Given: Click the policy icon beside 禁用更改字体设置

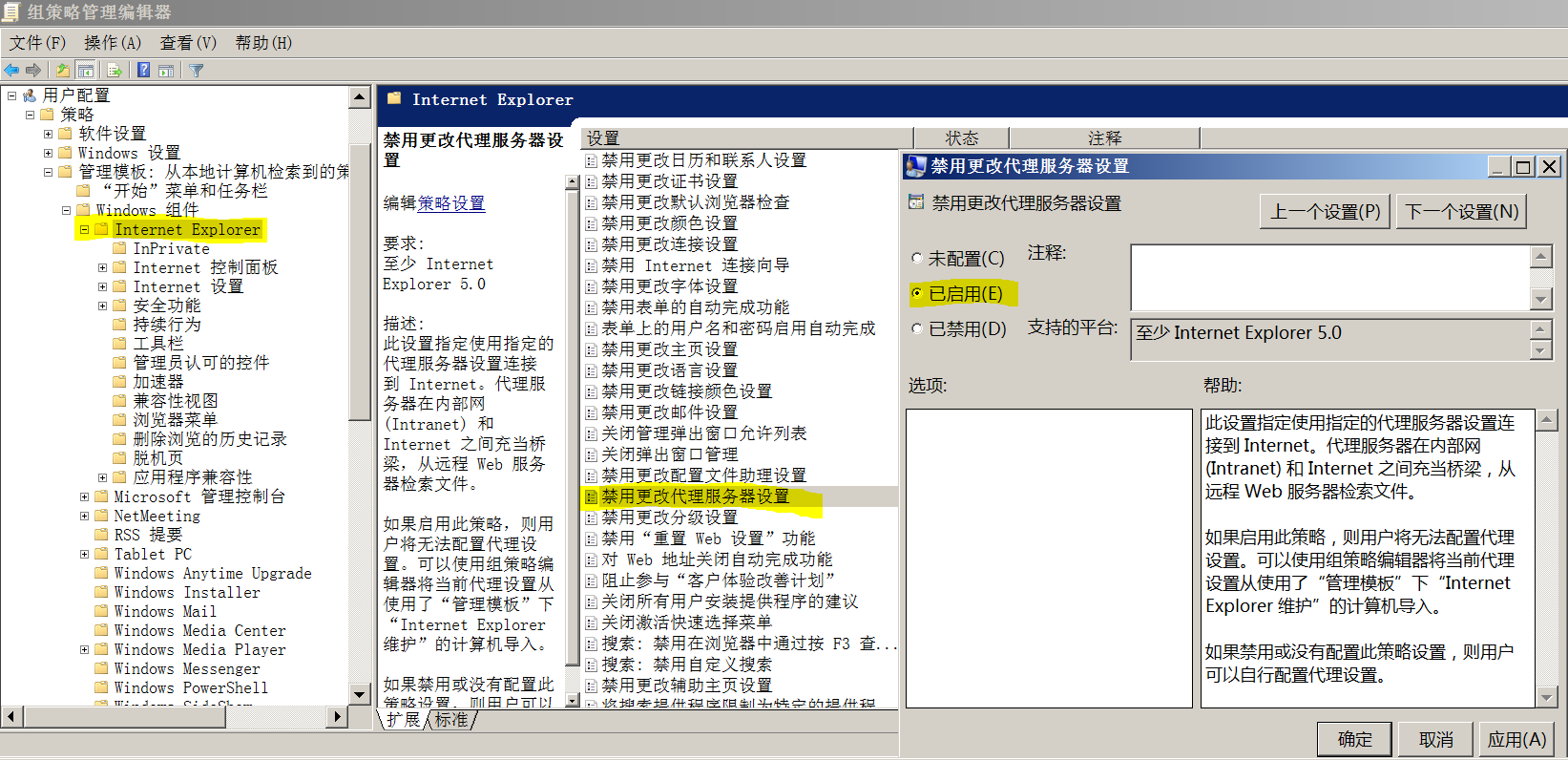Looking at the screenshot, I should pos(592,286).
